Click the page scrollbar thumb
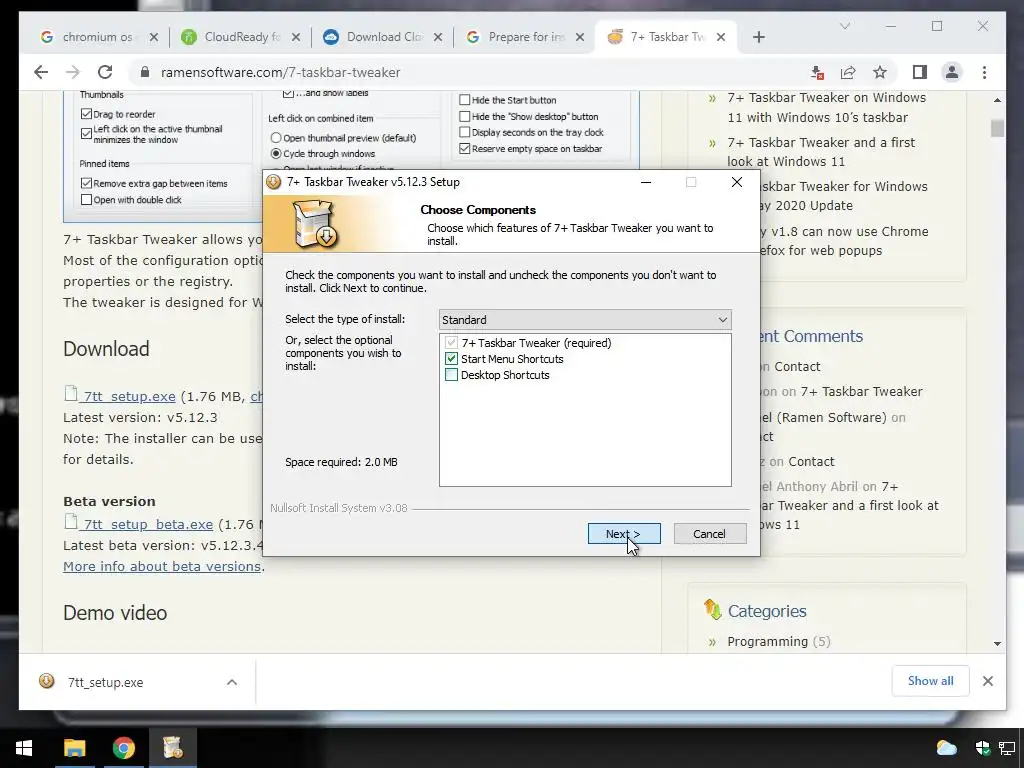Screen dimensions: 1024x768 (x=997, y=128)
